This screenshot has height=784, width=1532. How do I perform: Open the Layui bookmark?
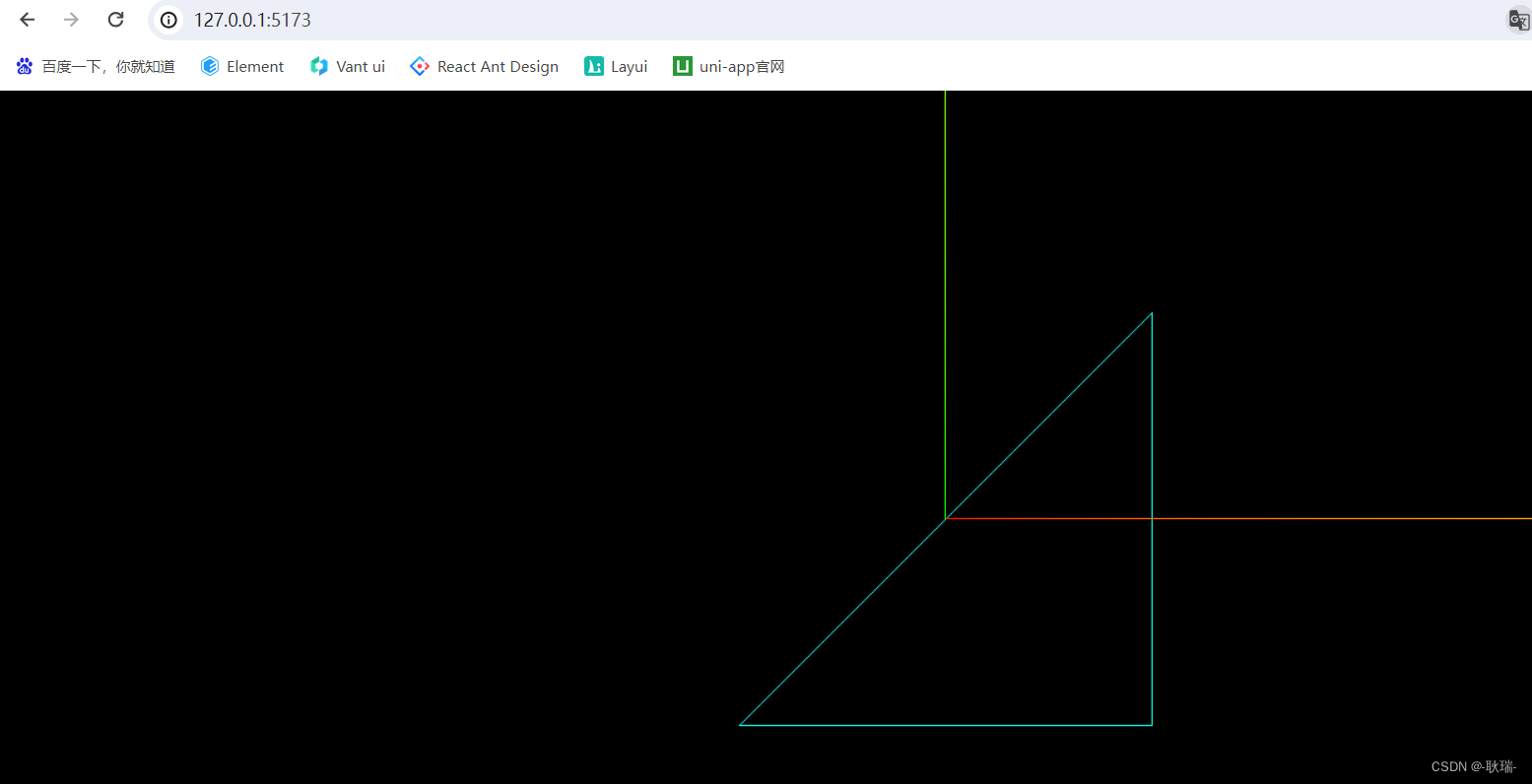[x=616, y=66]
